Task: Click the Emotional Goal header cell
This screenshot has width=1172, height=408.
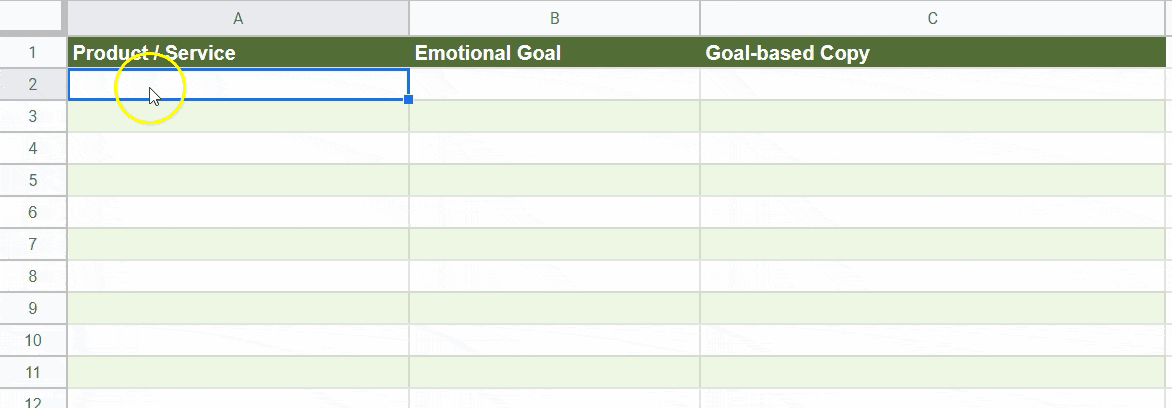Action: point(555,52)
